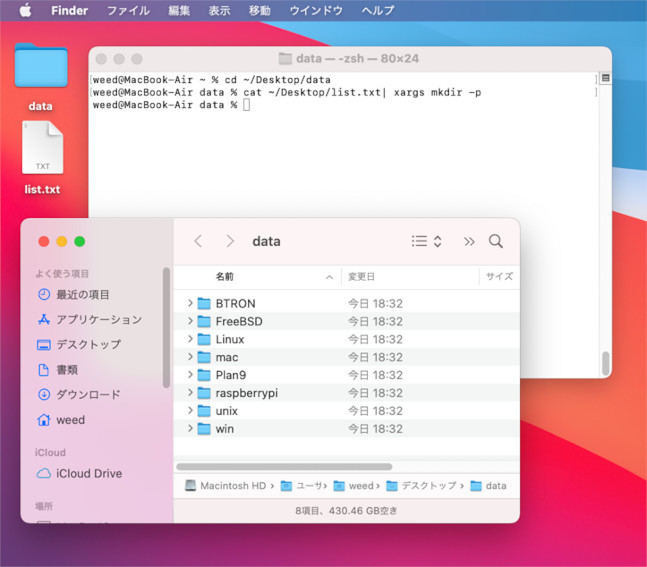Expand the BTRON folder
647x567 pixels.
[x=190, y=303]
